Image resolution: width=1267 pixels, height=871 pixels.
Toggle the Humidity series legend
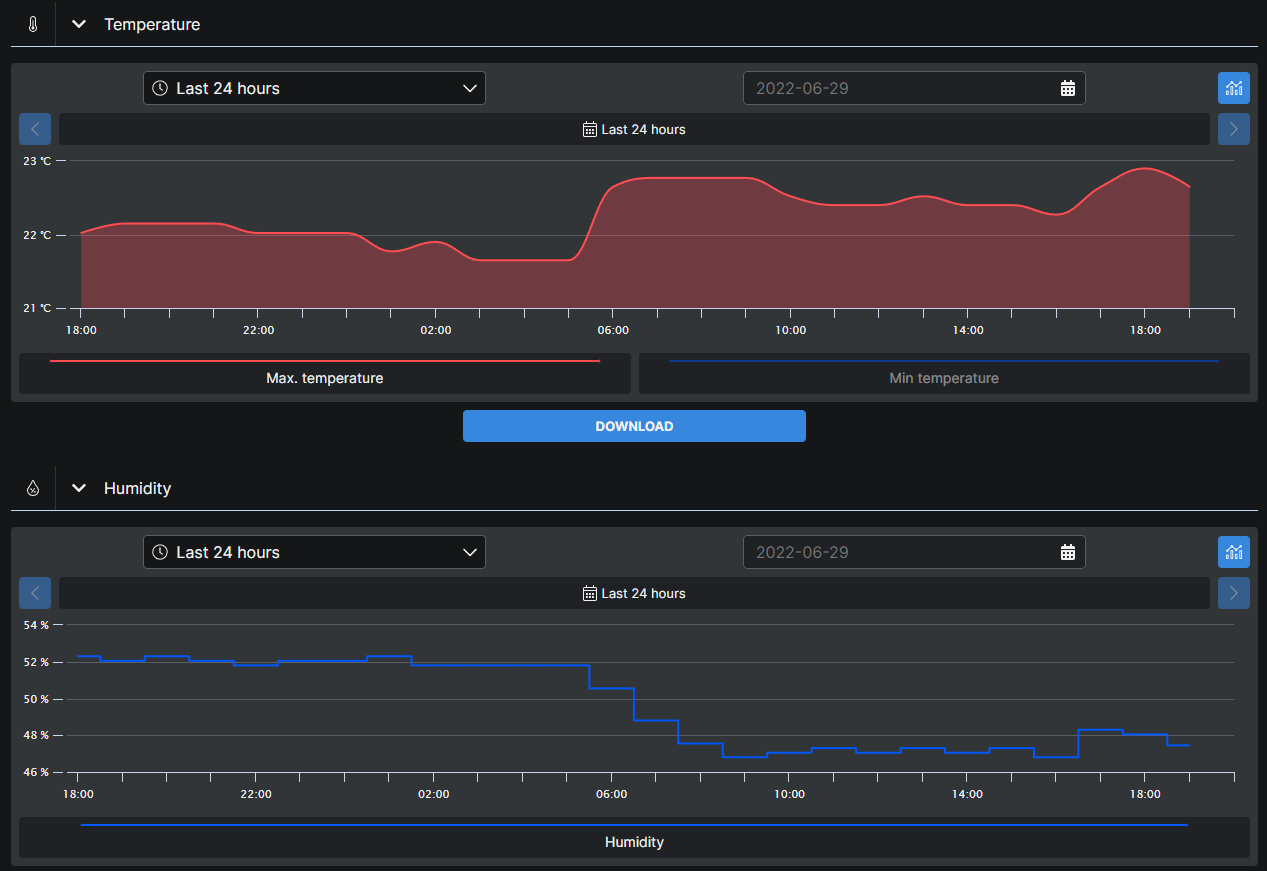(x=634, y=838)
